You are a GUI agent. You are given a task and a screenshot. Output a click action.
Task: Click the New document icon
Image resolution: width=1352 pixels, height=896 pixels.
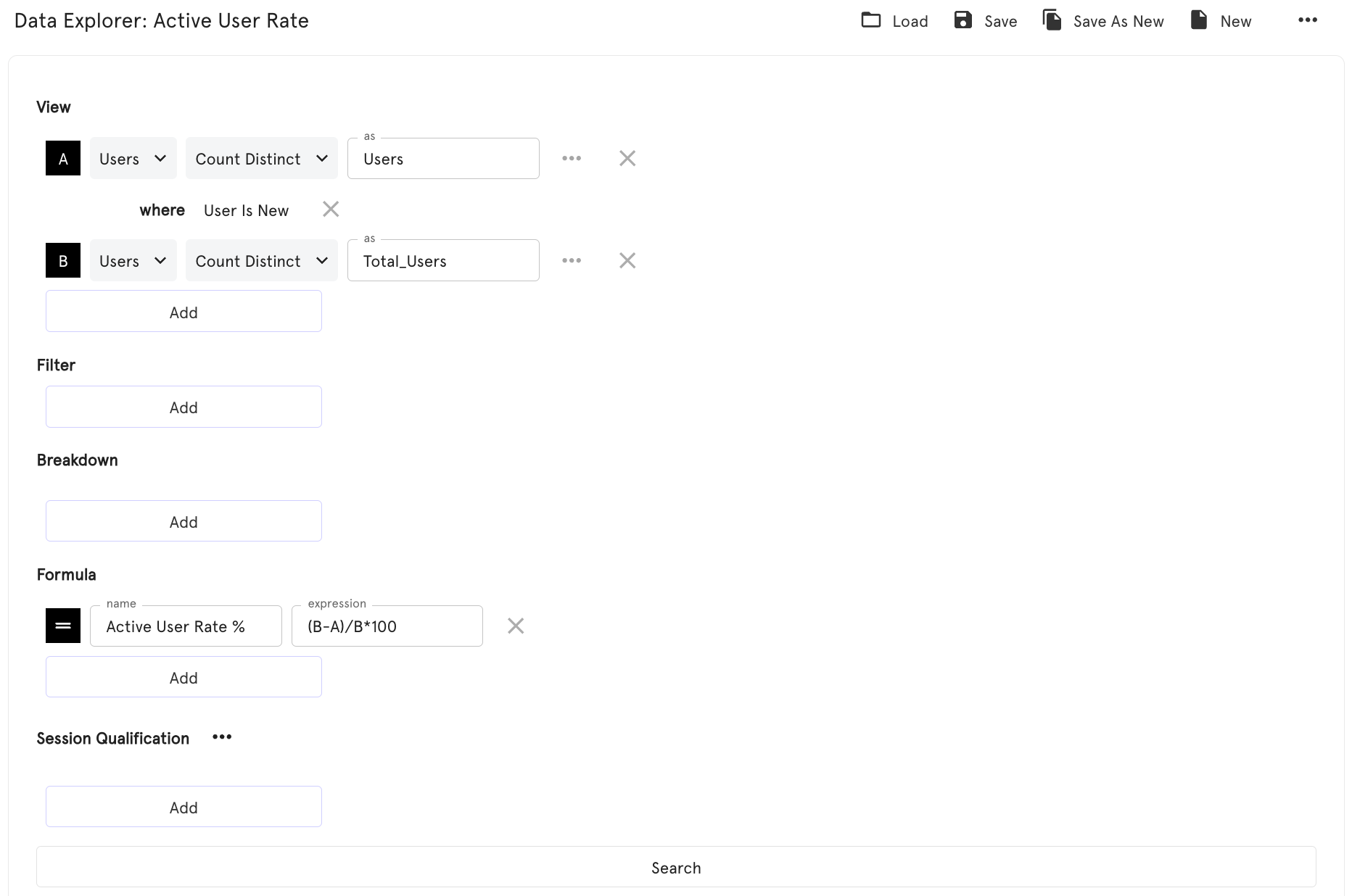1199,20
